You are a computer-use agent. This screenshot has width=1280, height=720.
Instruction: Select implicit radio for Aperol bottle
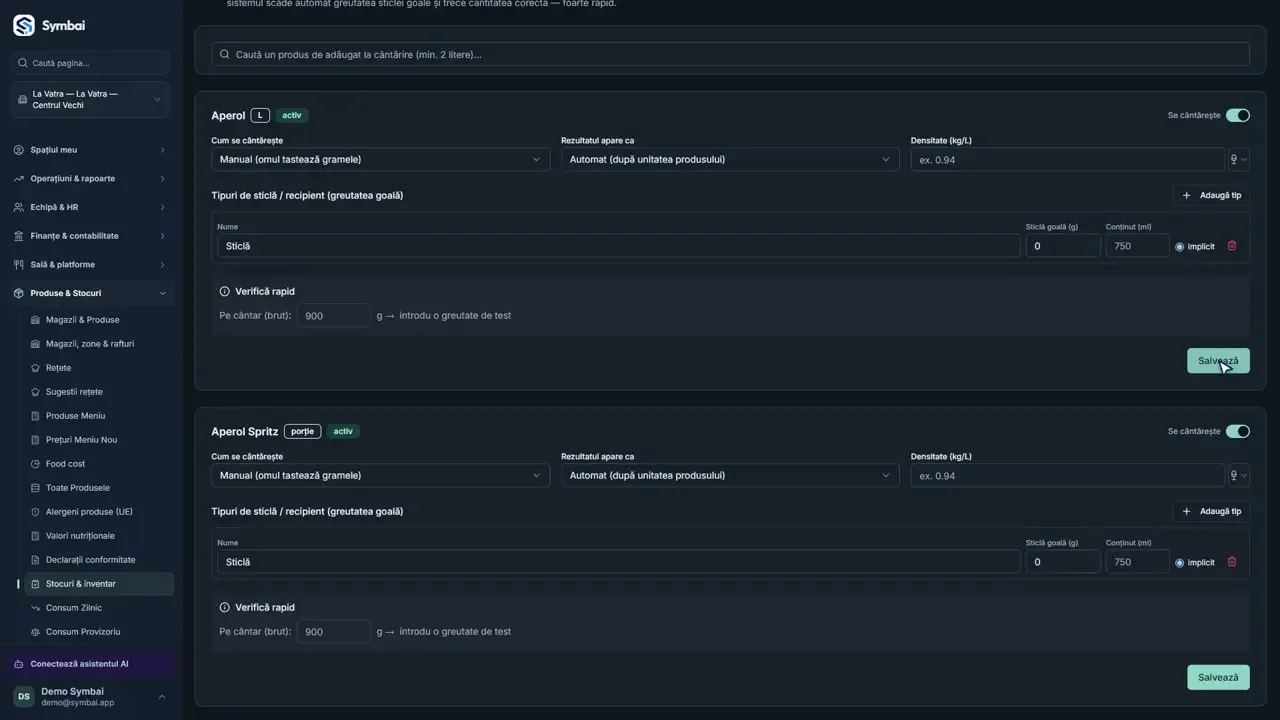[1179, 247]
